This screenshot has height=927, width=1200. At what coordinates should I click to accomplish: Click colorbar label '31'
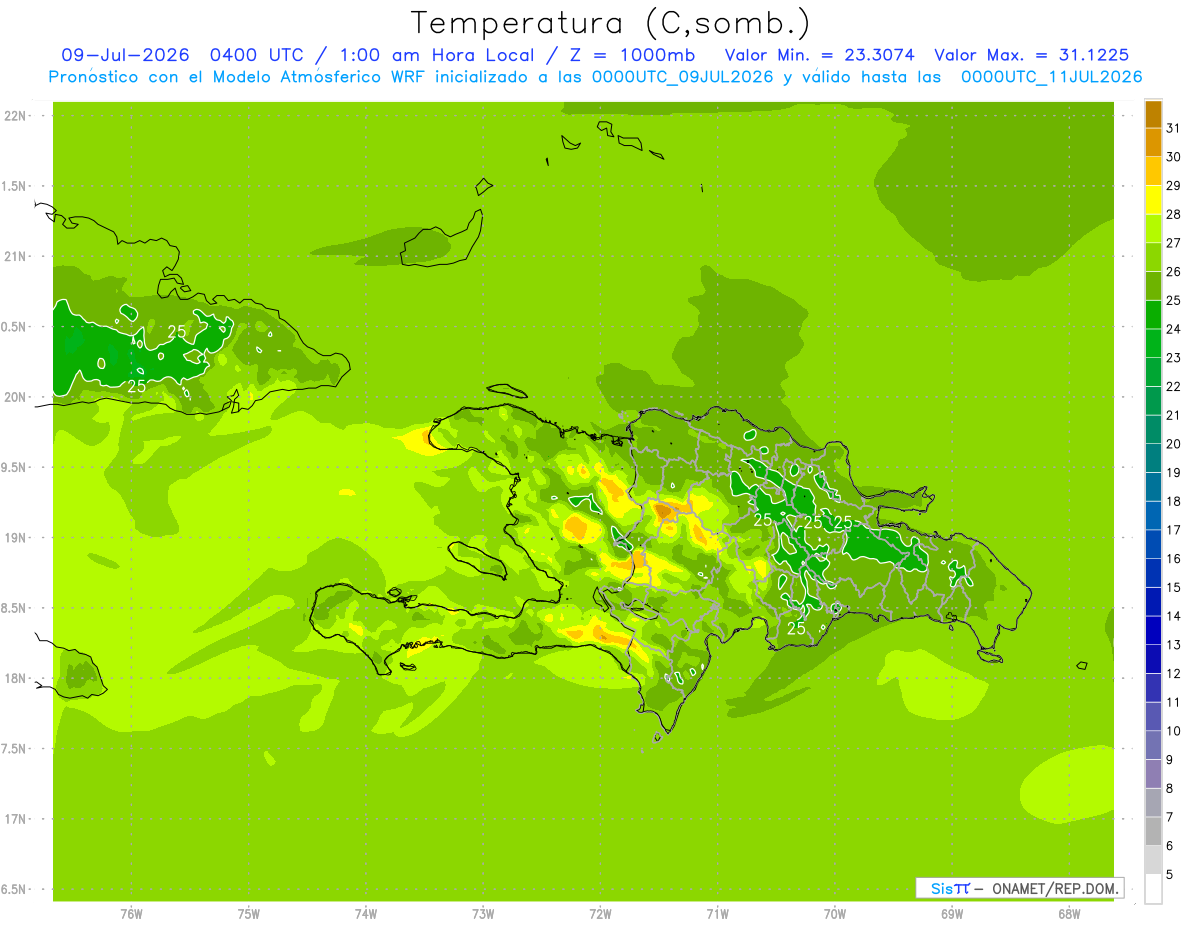coord(1173,128)
